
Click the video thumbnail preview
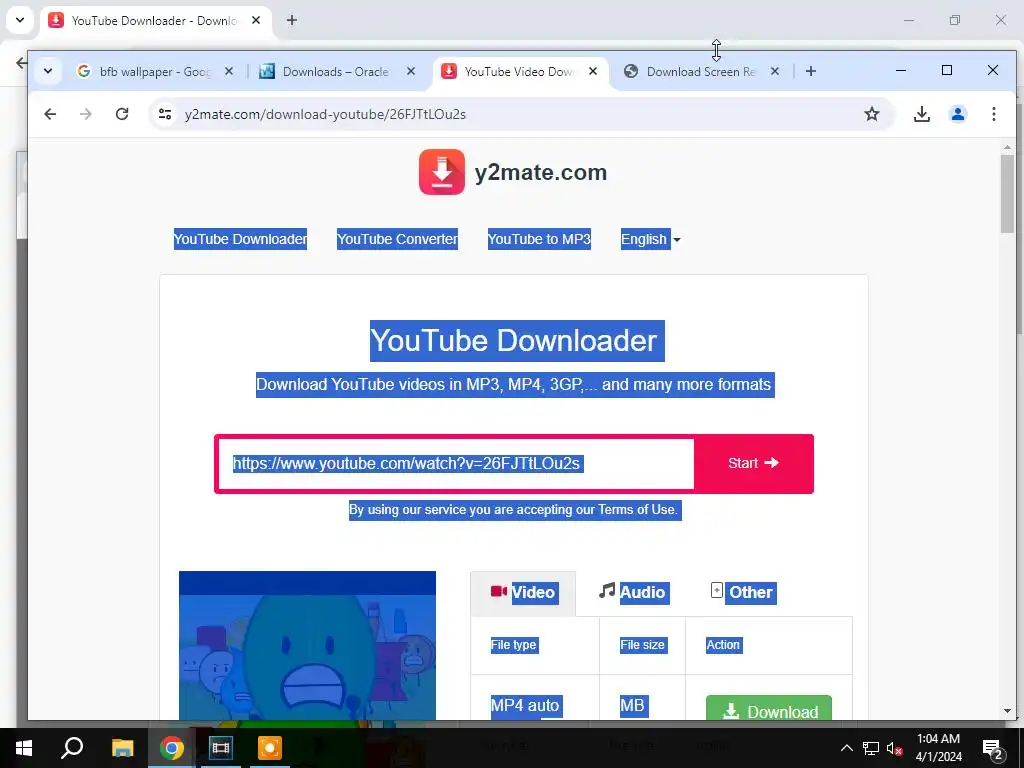307,645
